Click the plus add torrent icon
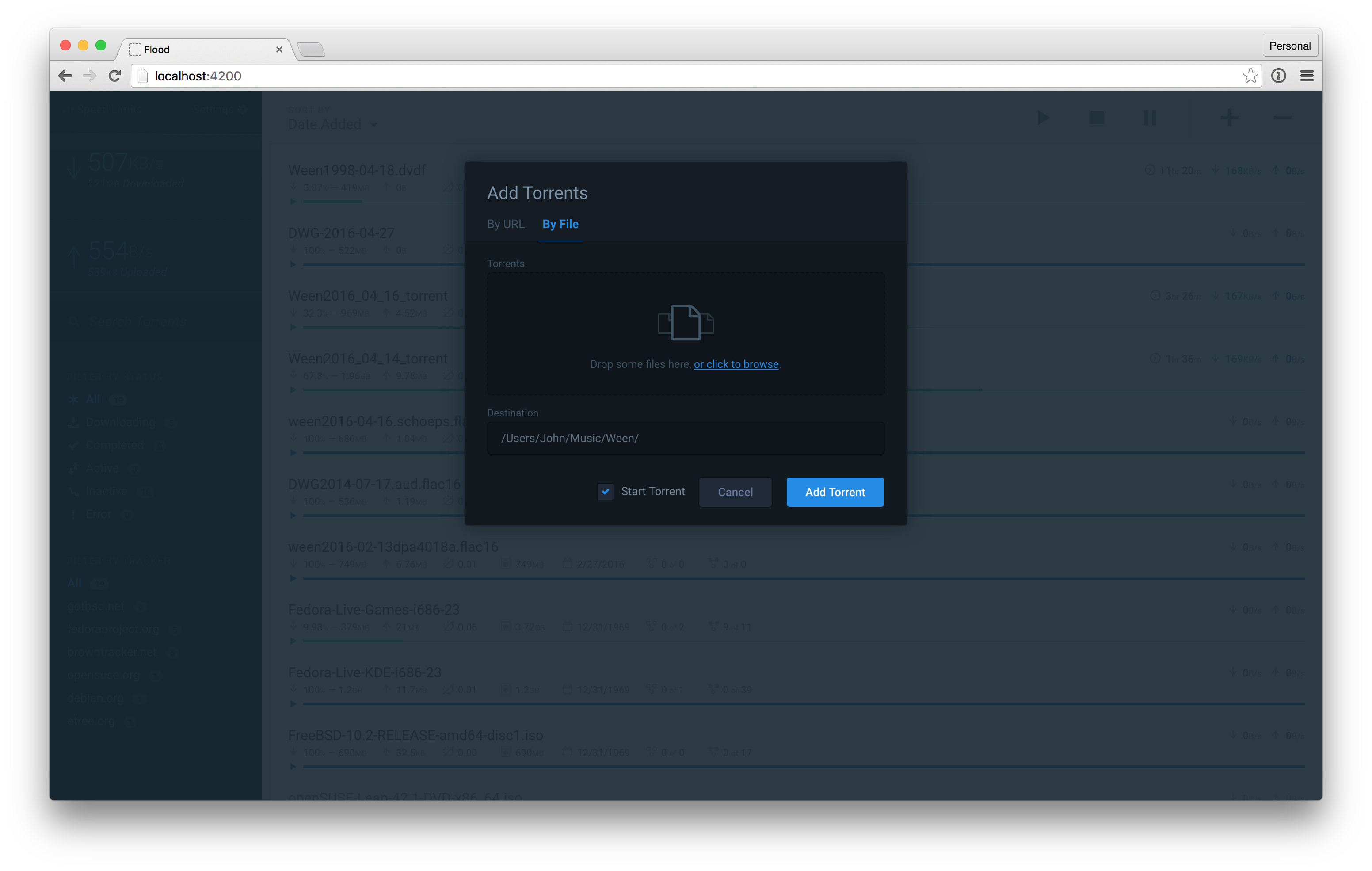This screenshot has height=871, width=1372. tap(1229, 118)
